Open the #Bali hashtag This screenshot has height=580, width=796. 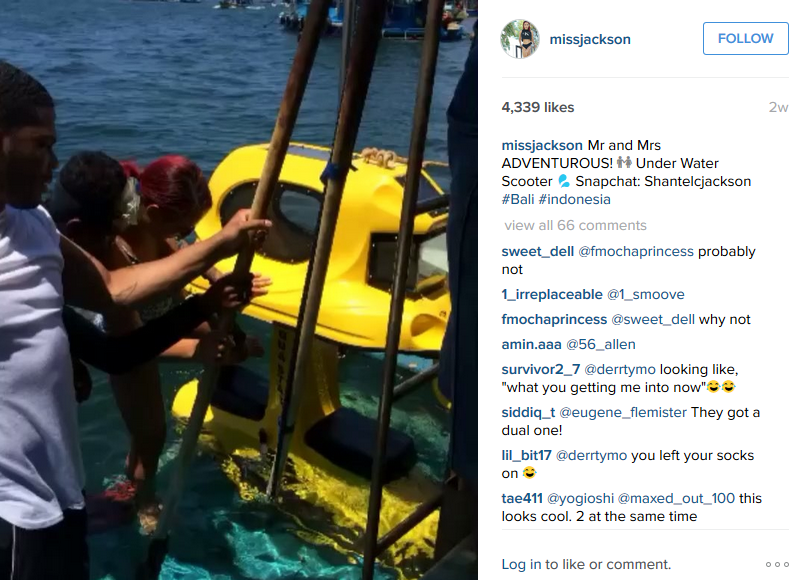coord(518,199)
